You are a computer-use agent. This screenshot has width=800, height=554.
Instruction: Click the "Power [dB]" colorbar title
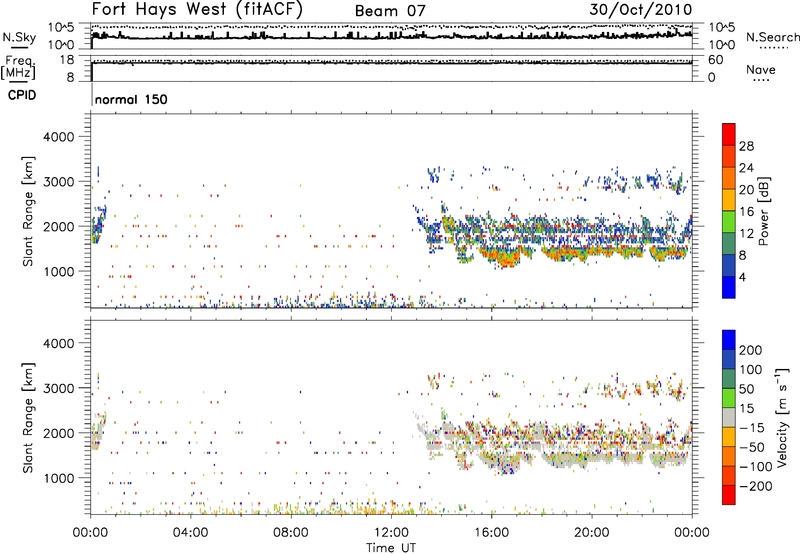pyautogui.click(x=763, y=211)
